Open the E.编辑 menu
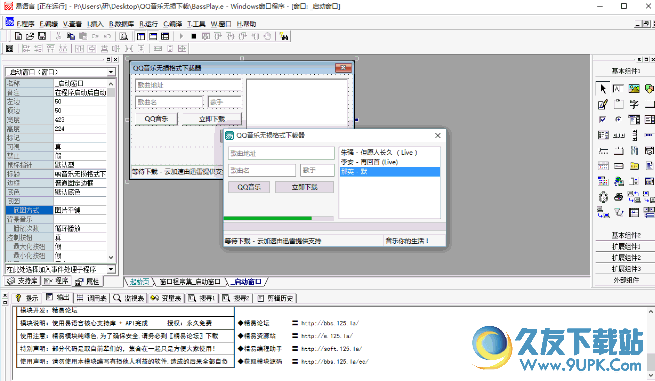 [48, 24]
